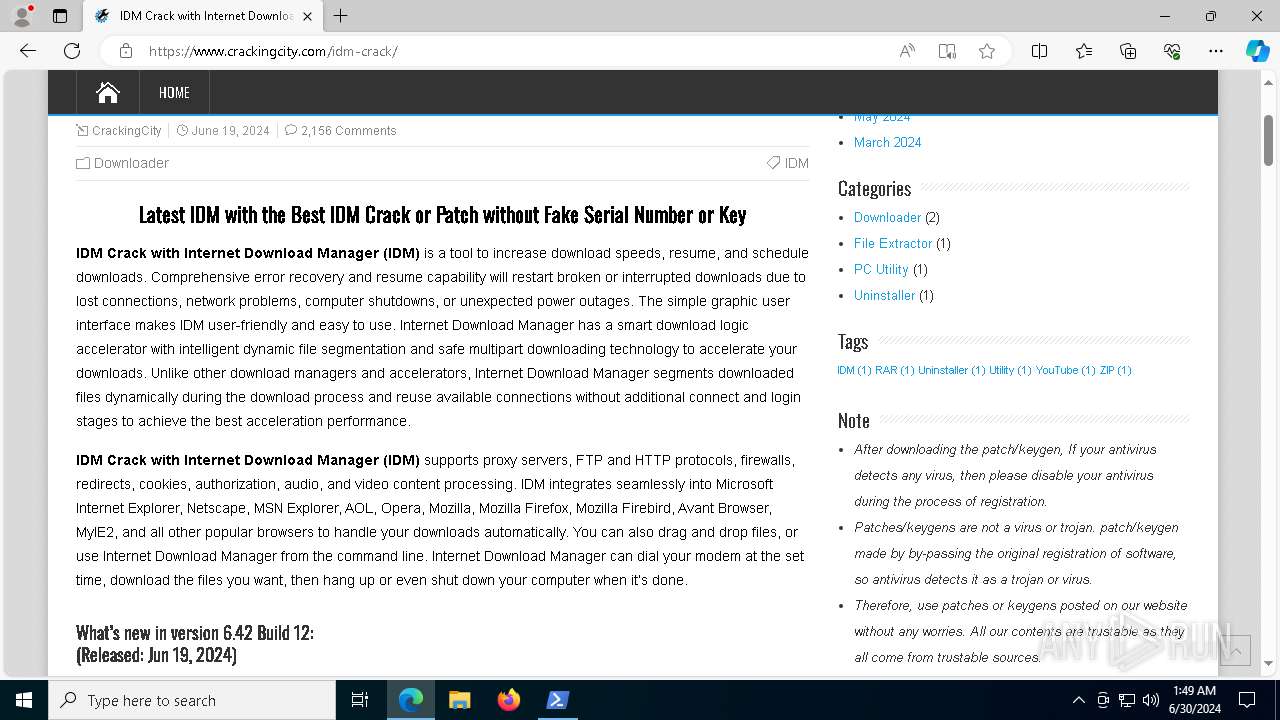Open File Extractor category

pyautogui.click(x=892, y=243)
